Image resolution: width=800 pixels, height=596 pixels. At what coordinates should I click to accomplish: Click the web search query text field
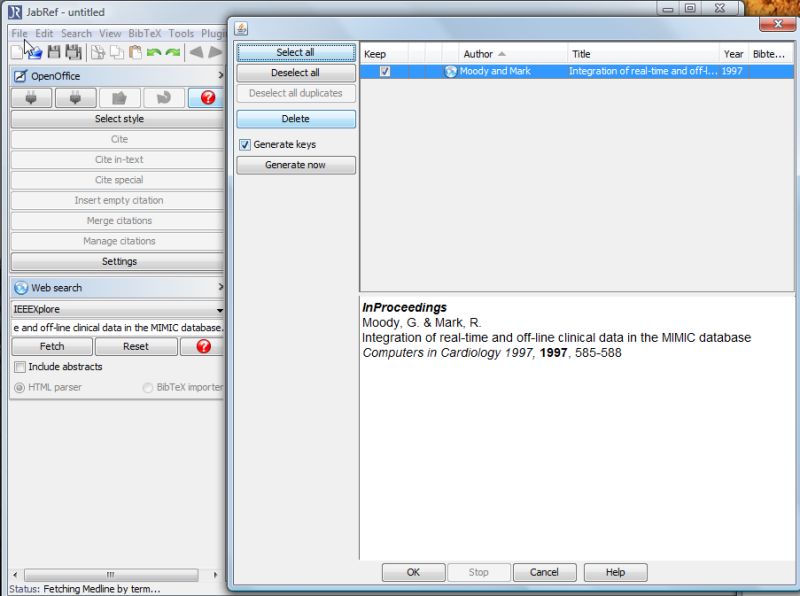pyautogui.click(x=118, y=328)
